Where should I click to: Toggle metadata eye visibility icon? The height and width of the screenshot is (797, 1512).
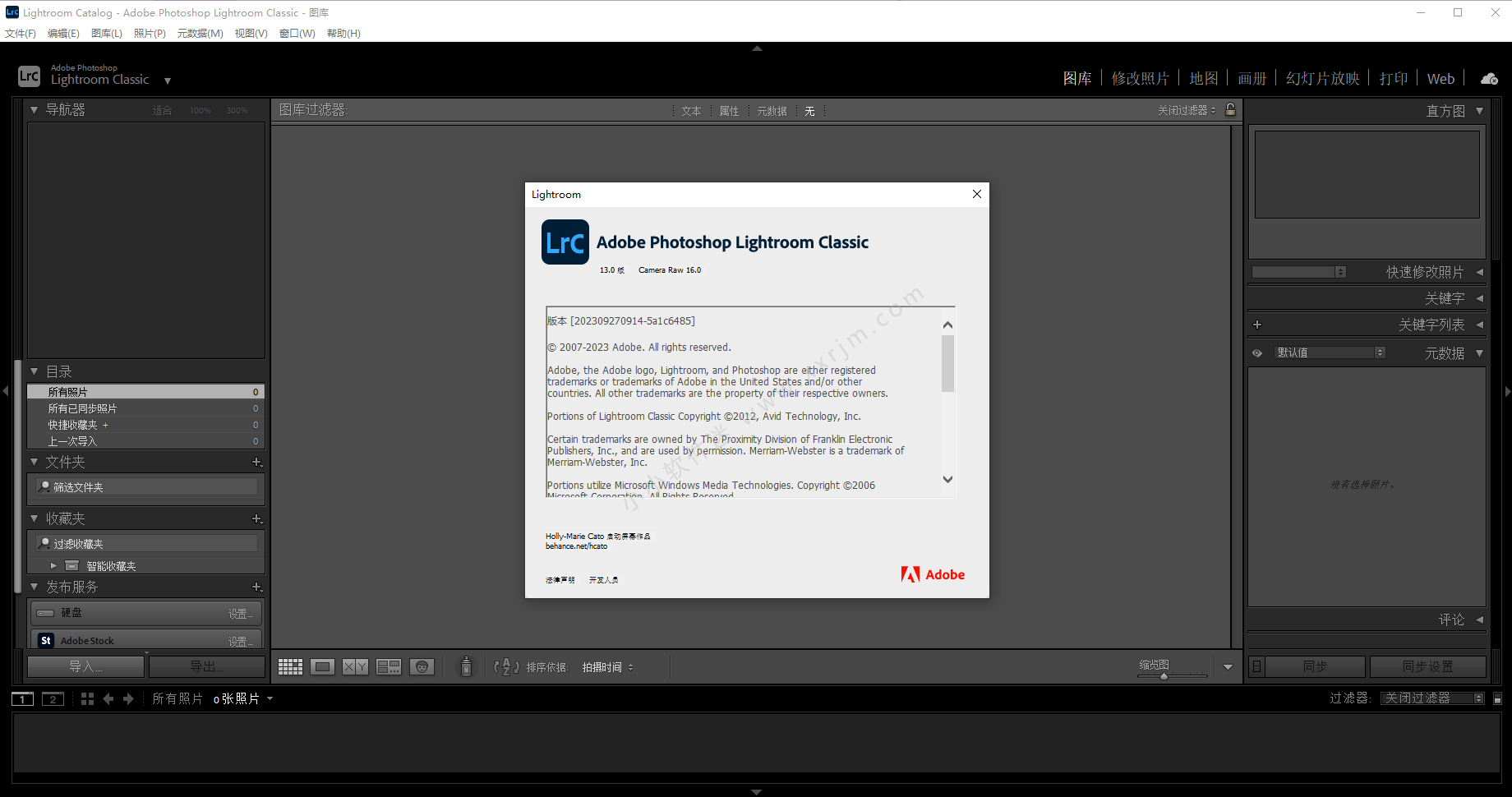pos(1257,353)
